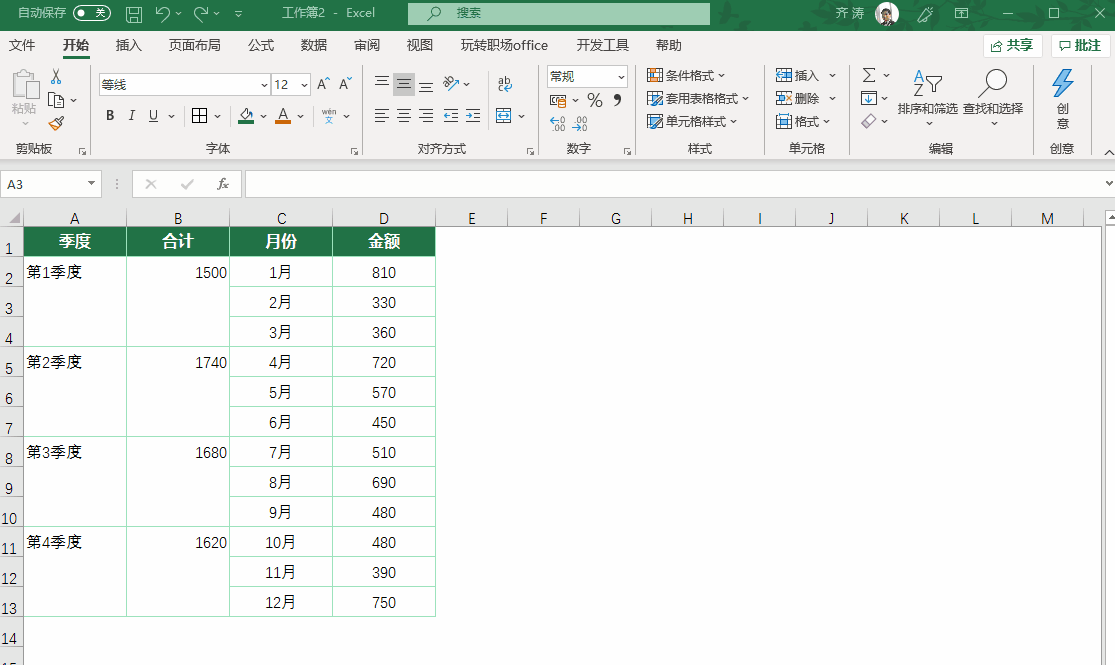Apply percent style to the cell
1115x665 pixels.
point(594,100)
